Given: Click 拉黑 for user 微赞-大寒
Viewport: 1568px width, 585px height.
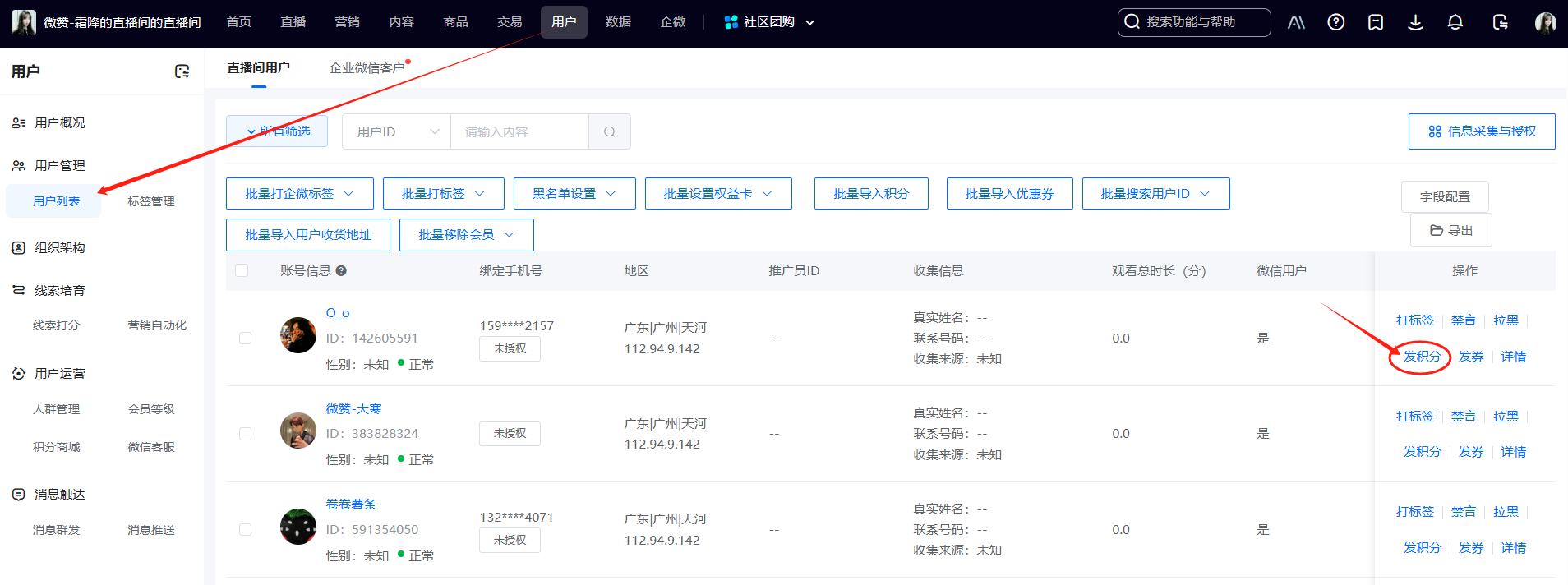Looking at the screenshot, I should coord(1506,416).
